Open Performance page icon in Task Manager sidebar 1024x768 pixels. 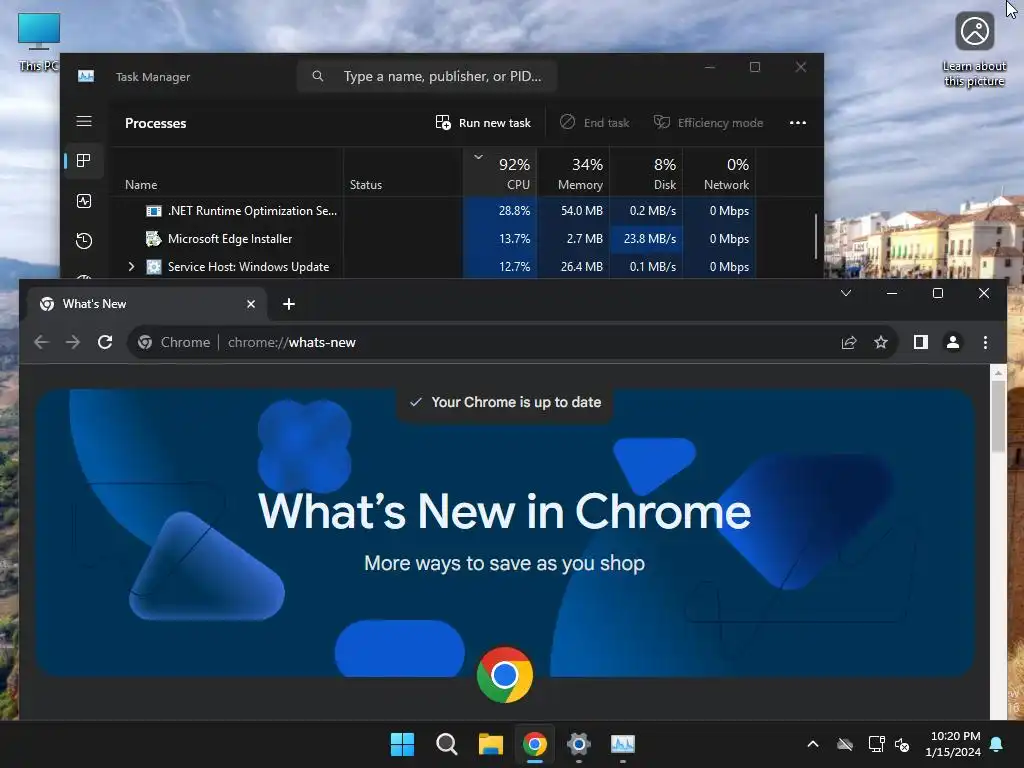tap(84, 201)
